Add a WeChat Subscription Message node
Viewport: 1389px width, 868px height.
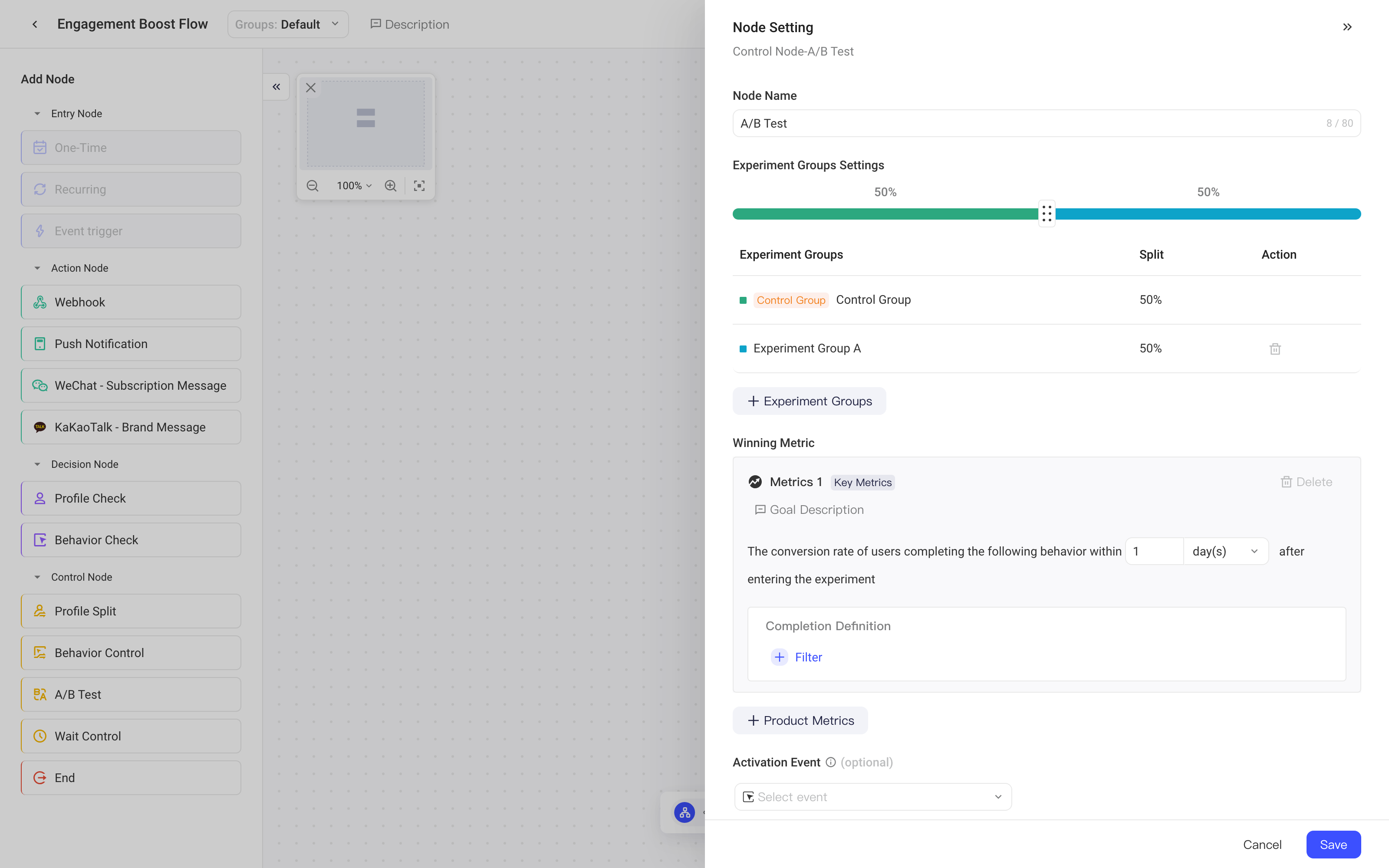(x=131, y=385)
